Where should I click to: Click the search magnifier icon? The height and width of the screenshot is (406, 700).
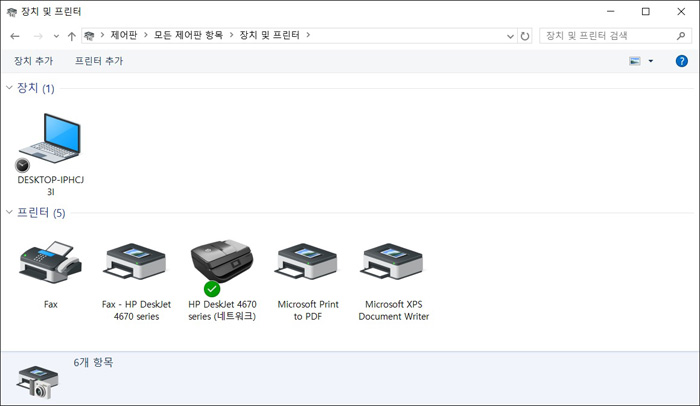[x=681, y=36]
